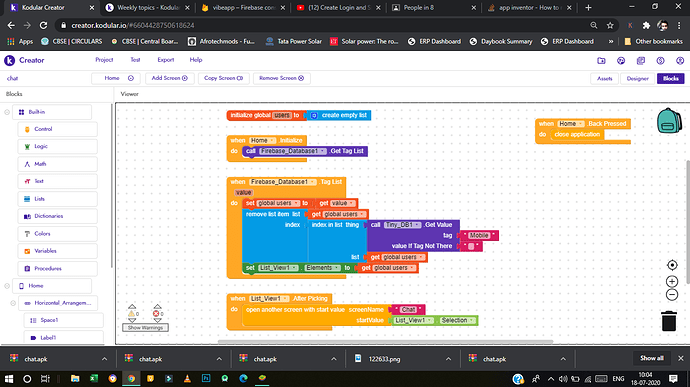Click Show all downloads
Screen dimensions: 690x387
652,358
